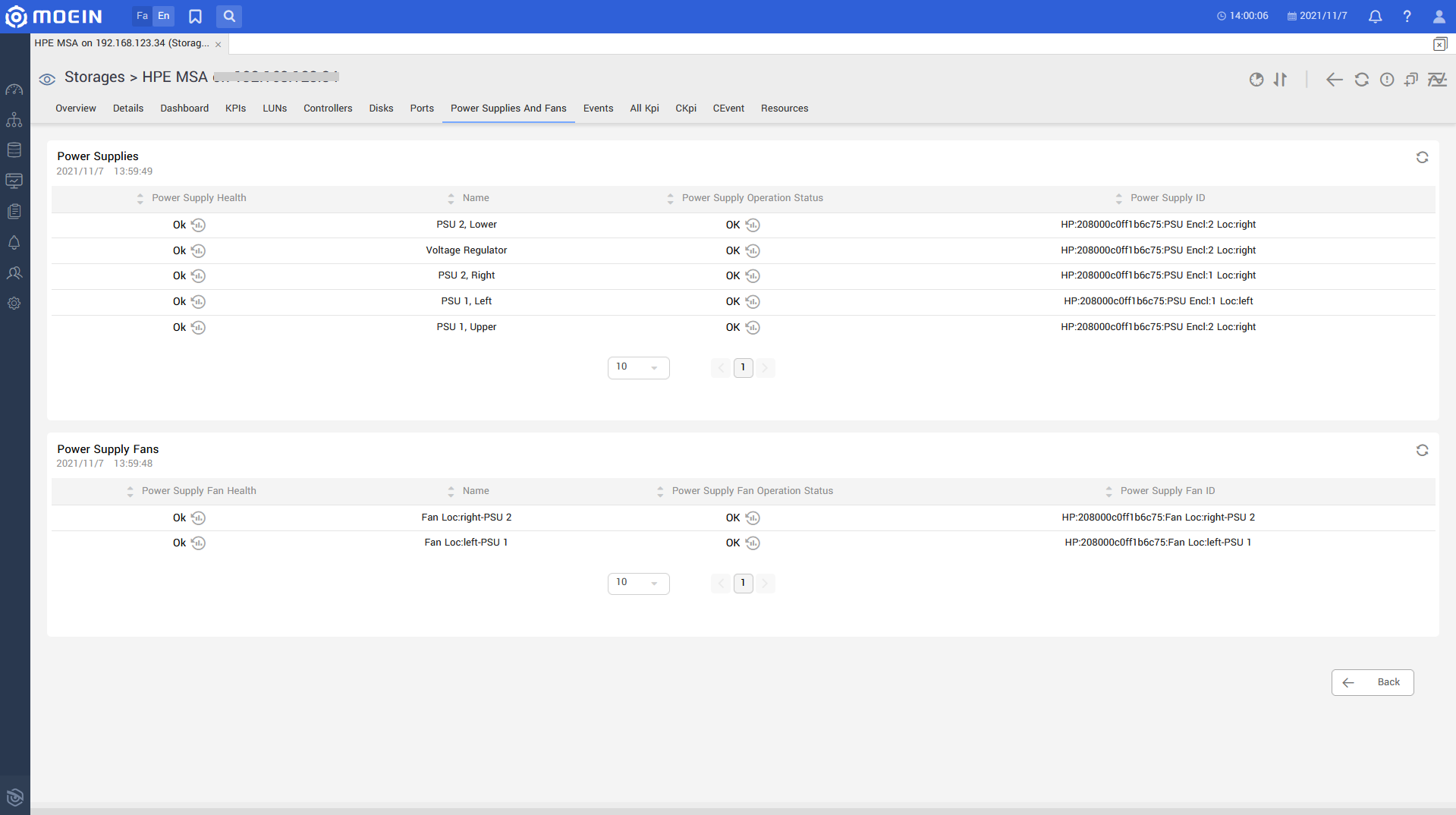Open the settings gear icon in sidebar
This screenshot has width=1456, height=815.
pyautogui.click(x=14, y=304)
